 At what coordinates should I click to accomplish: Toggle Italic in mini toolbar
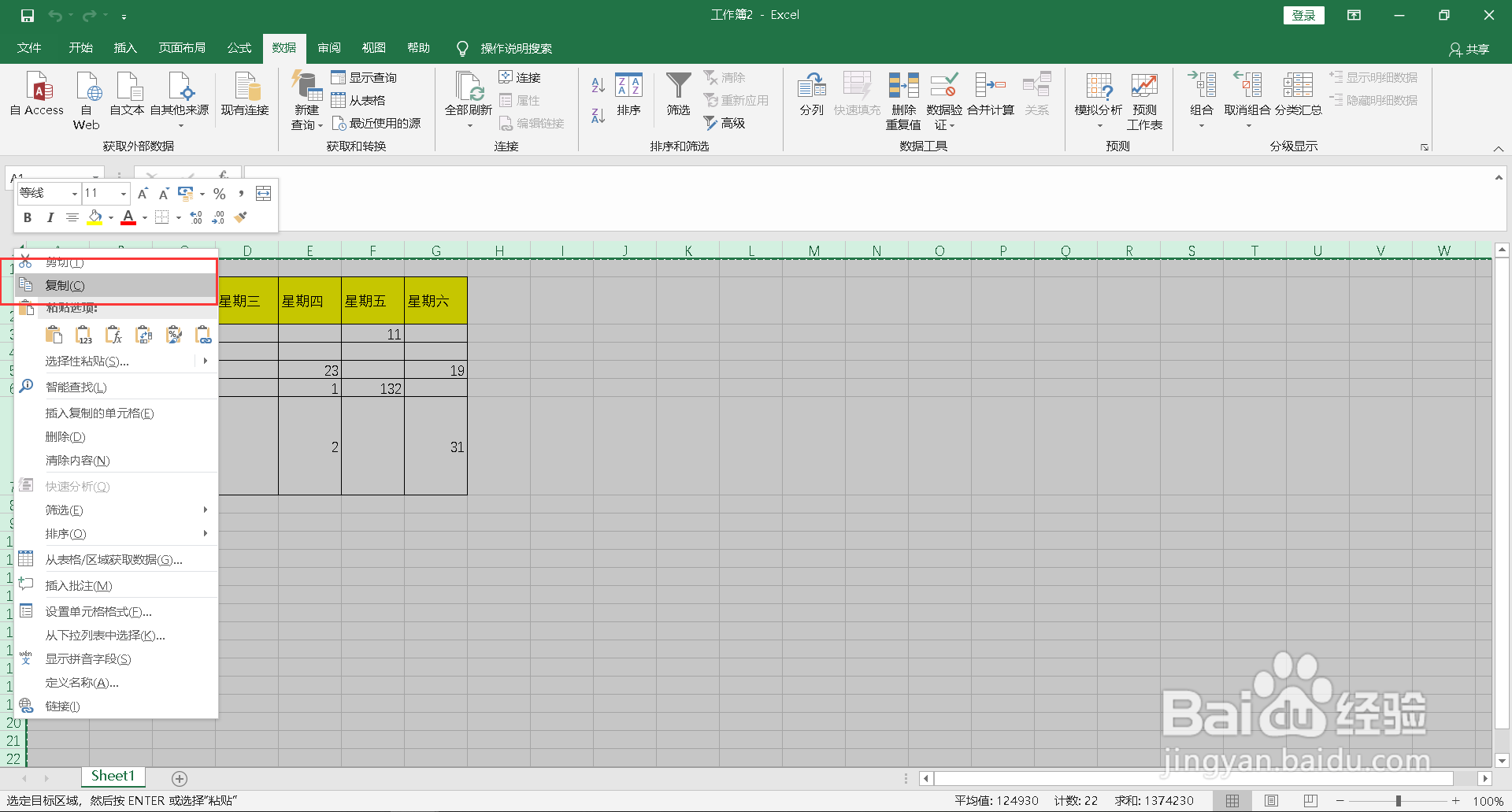tap(50, 217)
